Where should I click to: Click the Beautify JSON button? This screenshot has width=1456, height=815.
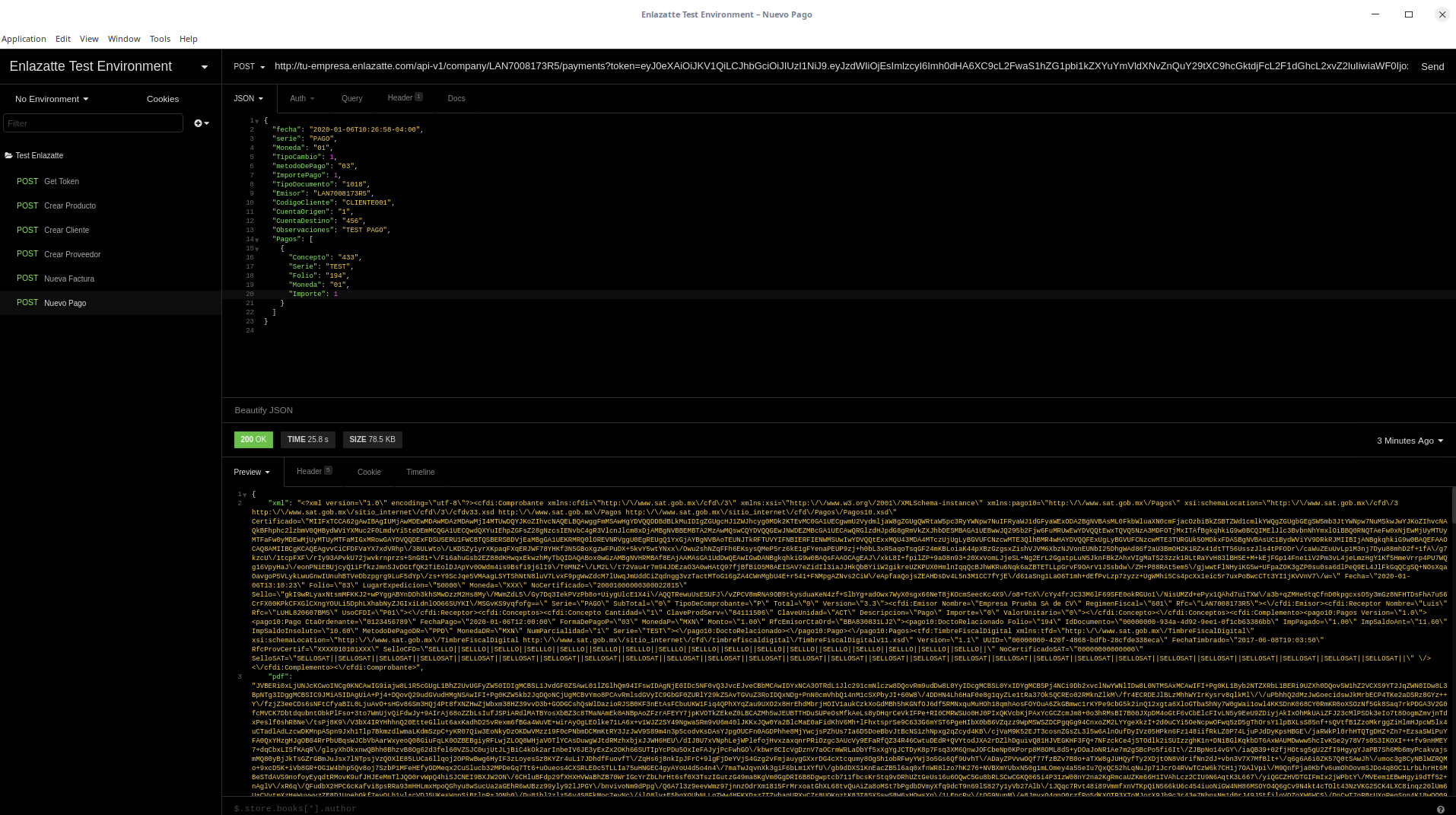[263, 410]
